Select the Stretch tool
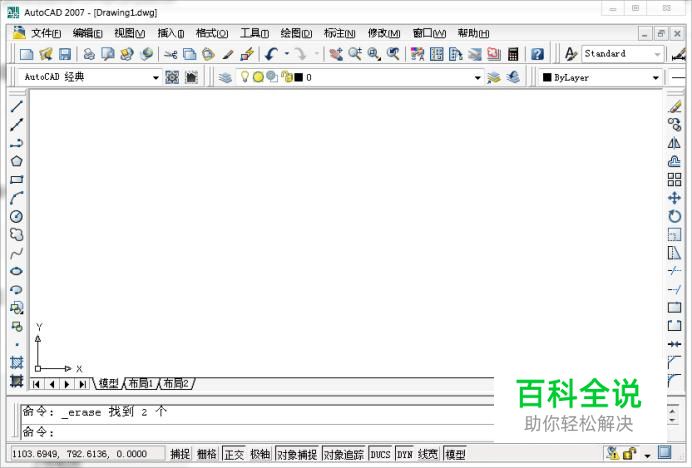This screenshot has width=692, height=468. [674, 253]
